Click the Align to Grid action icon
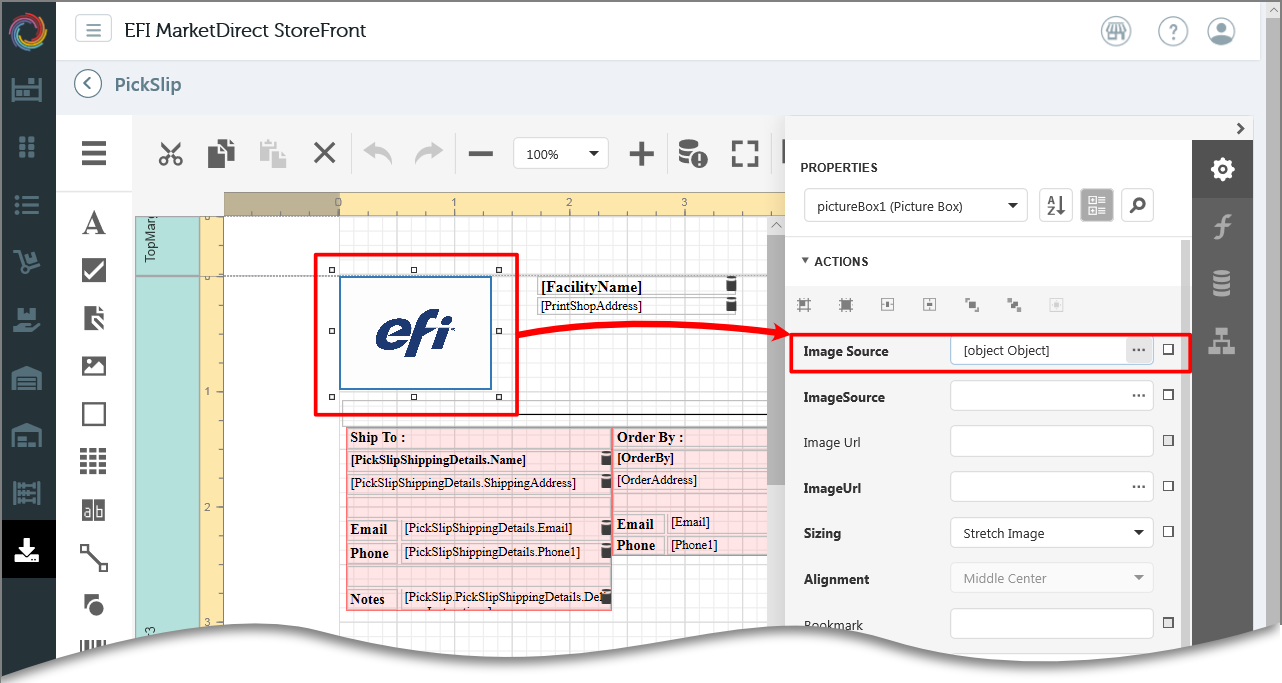 [x=804, y=305]
